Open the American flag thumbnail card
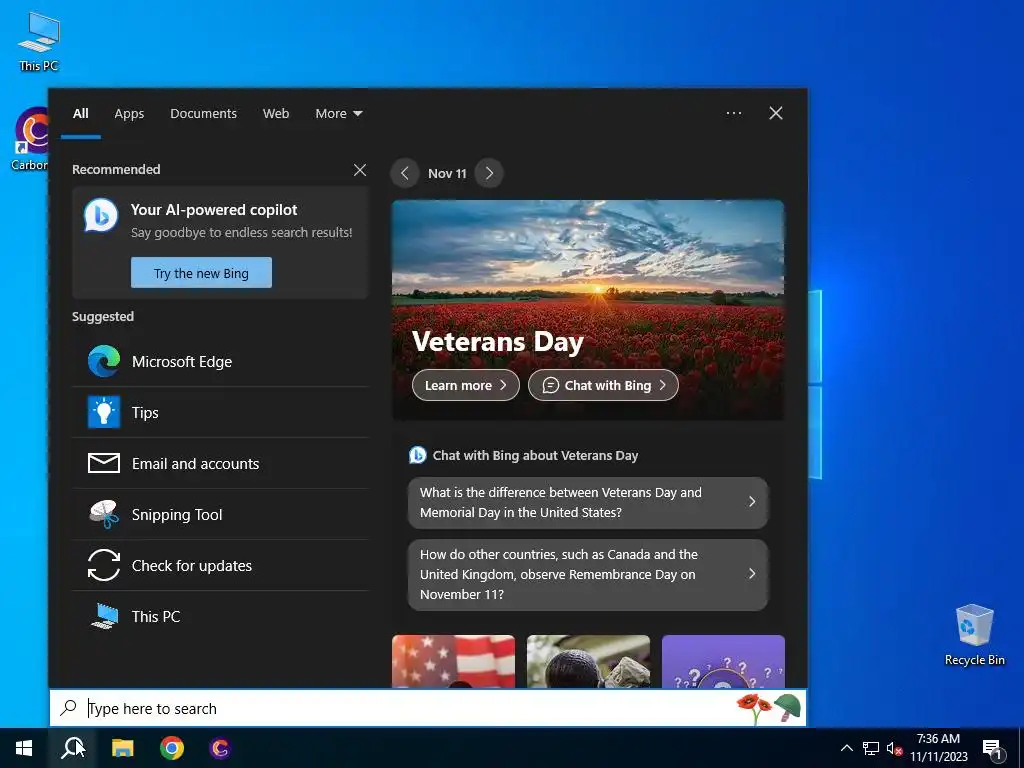Screen dimensions: 1024x768 pos(453,661)
